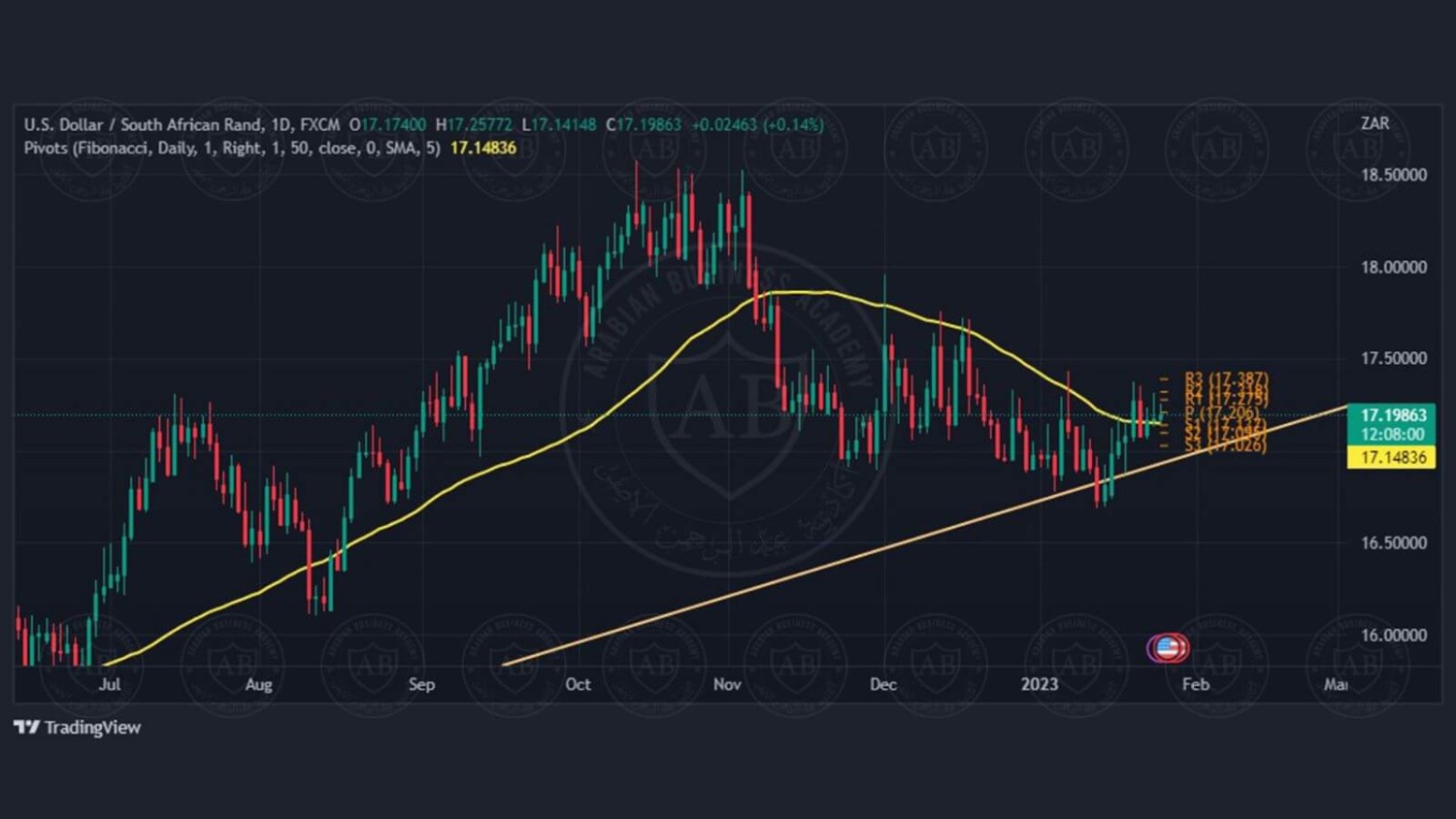The width and height of the screenshot is (1456, 819).
Task: Select the Pivots Fibonacci indicator legend
Action: [232, 147]
